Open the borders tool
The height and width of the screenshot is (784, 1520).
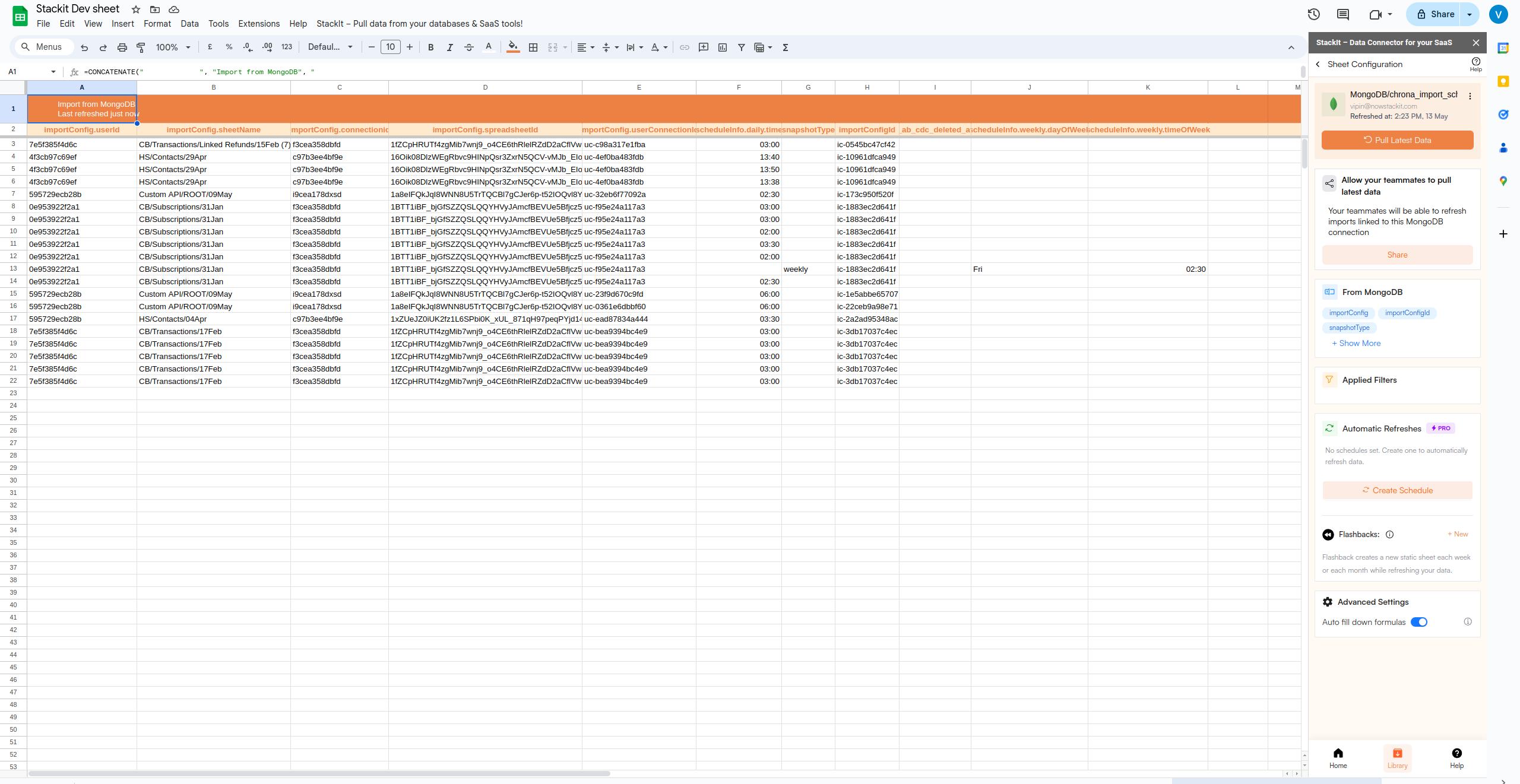click(x=533, y=47)
